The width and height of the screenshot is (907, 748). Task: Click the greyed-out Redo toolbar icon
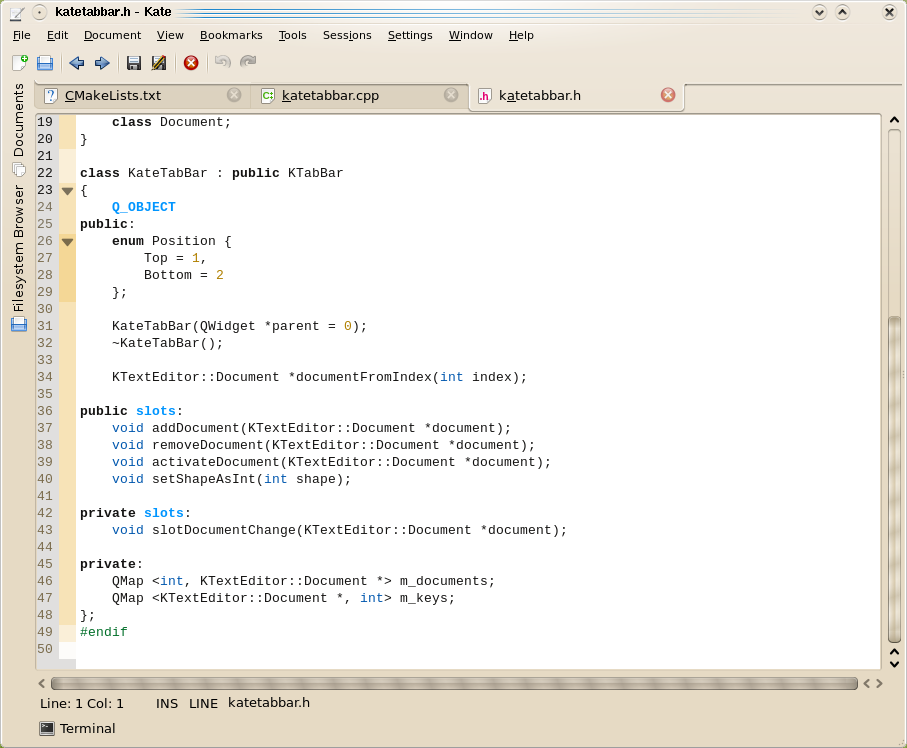pyautogui.click(x=248, y=61)
